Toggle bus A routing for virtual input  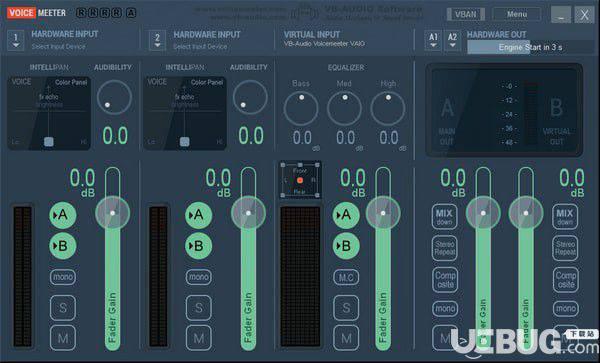pyautogui.click(x=346, y=215)
